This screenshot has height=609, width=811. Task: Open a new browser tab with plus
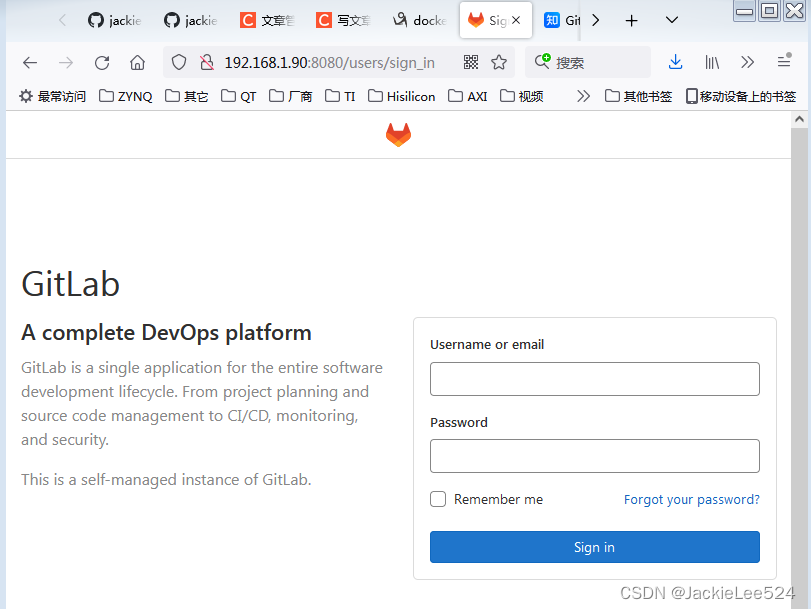point(632,21)
